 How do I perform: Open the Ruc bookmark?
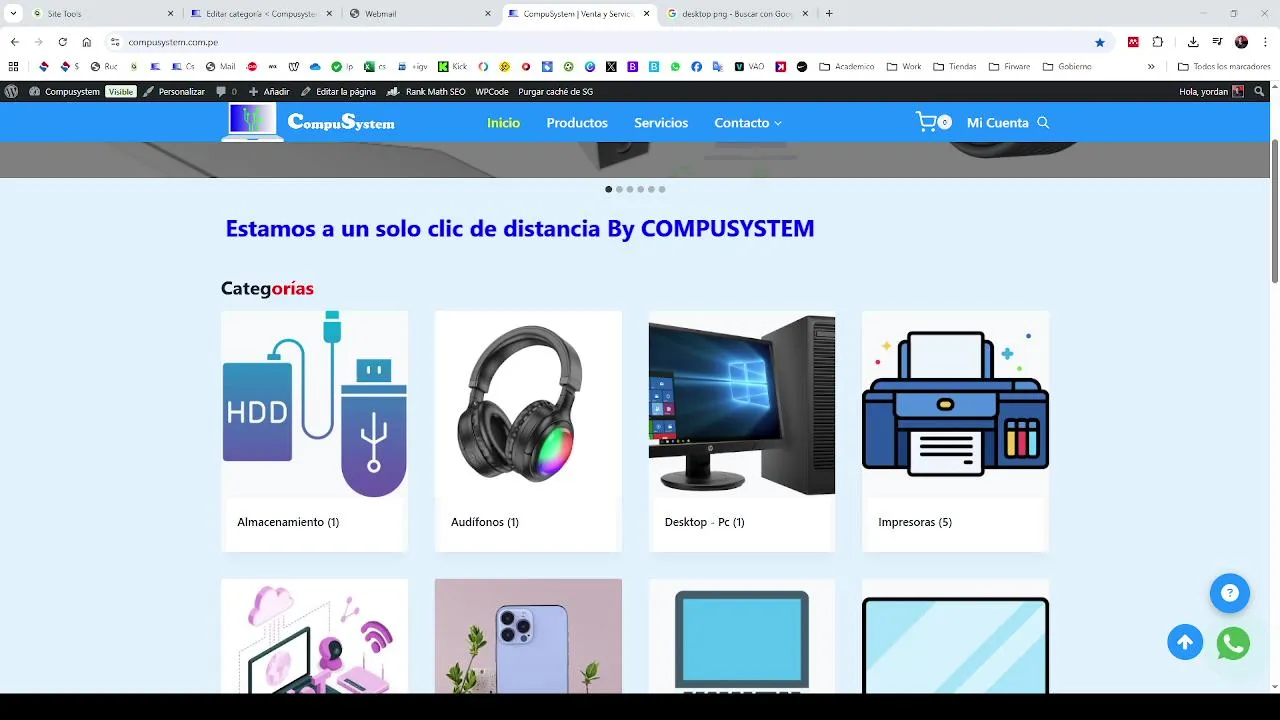click(x=104, y=67)
